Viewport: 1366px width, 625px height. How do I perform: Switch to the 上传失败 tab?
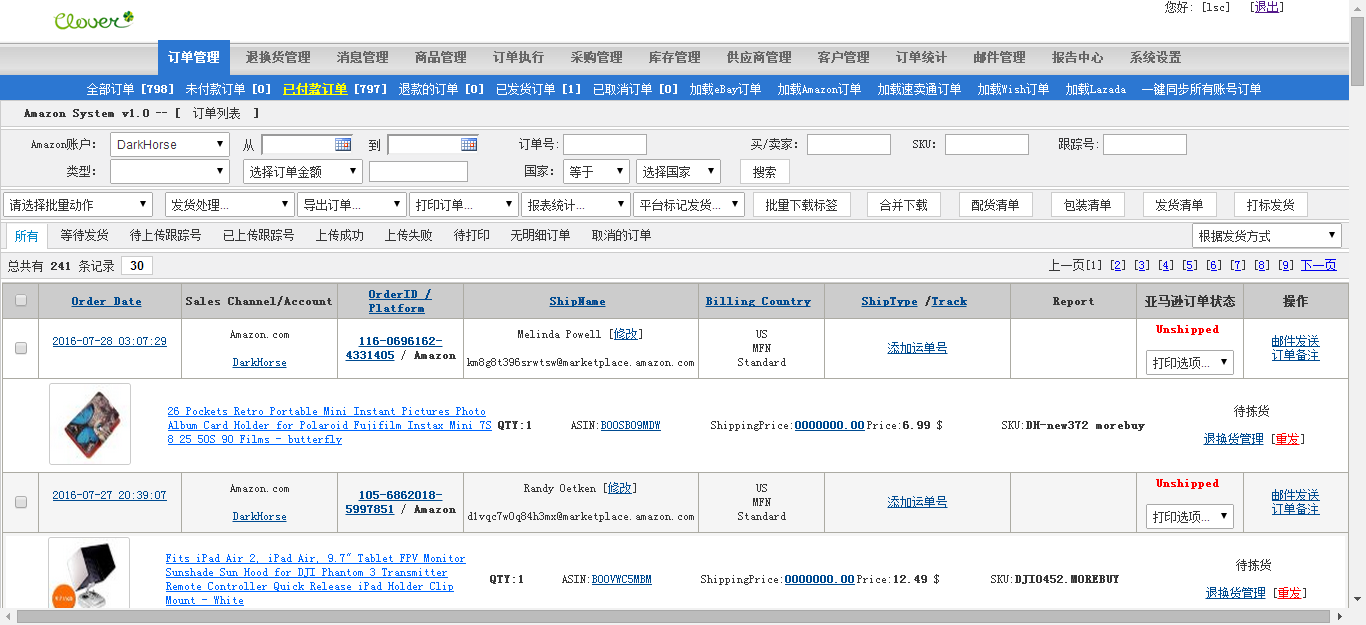click(x=409, y=236)
